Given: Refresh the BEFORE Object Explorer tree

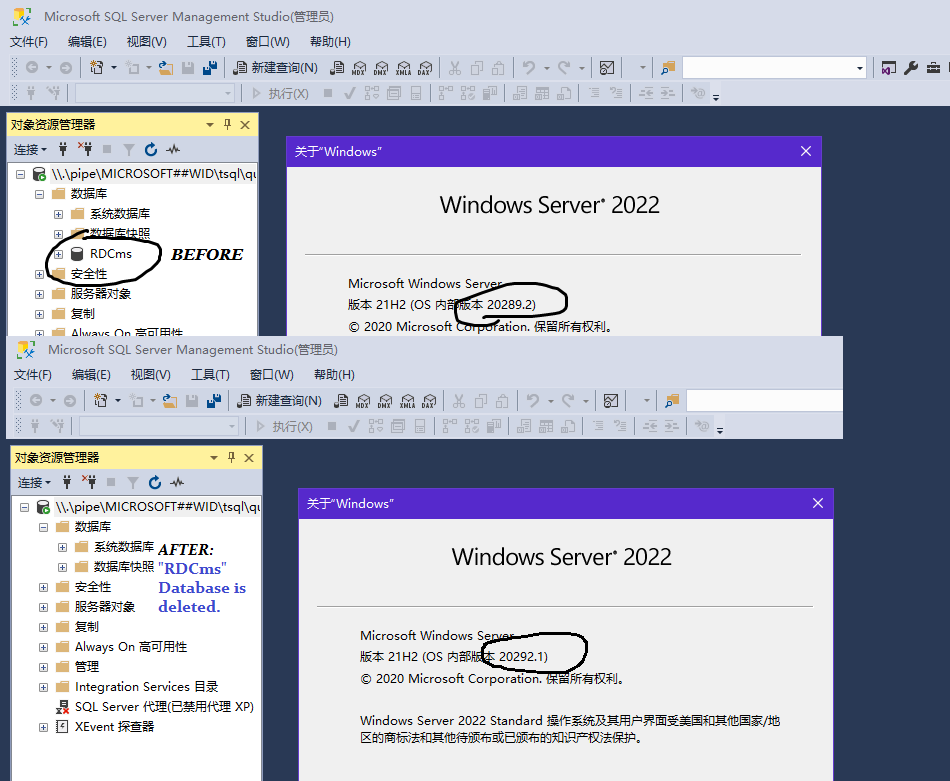Looking at the screenshot, I should tap(151, 149).
